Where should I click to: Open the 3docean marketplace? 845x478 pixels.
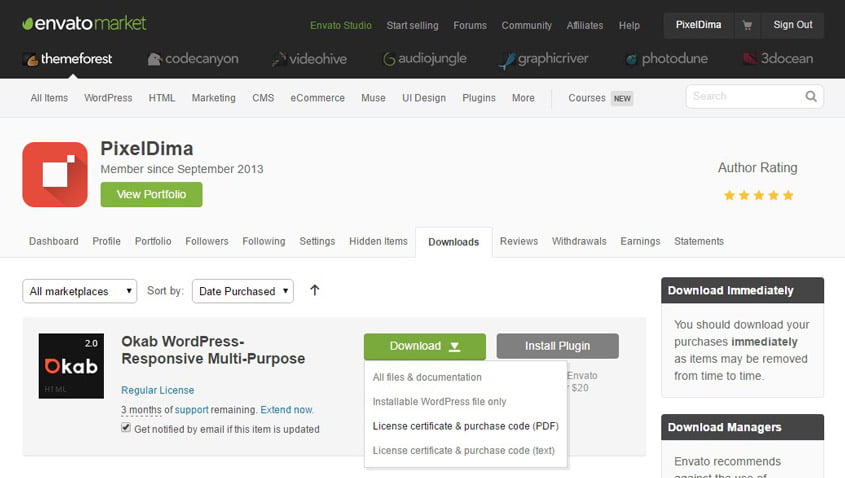778,59
